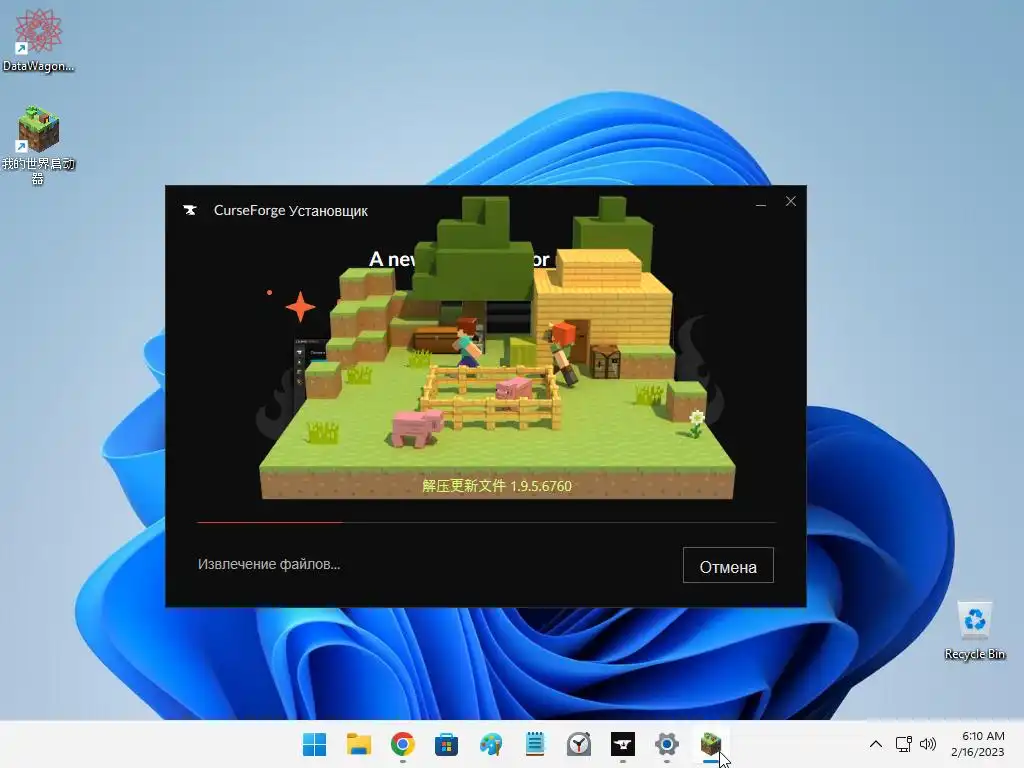1024x768 pixels.
Task: Open the clock app icon in the taskbar
Action: pyautogui.click(x=579, y=744)
